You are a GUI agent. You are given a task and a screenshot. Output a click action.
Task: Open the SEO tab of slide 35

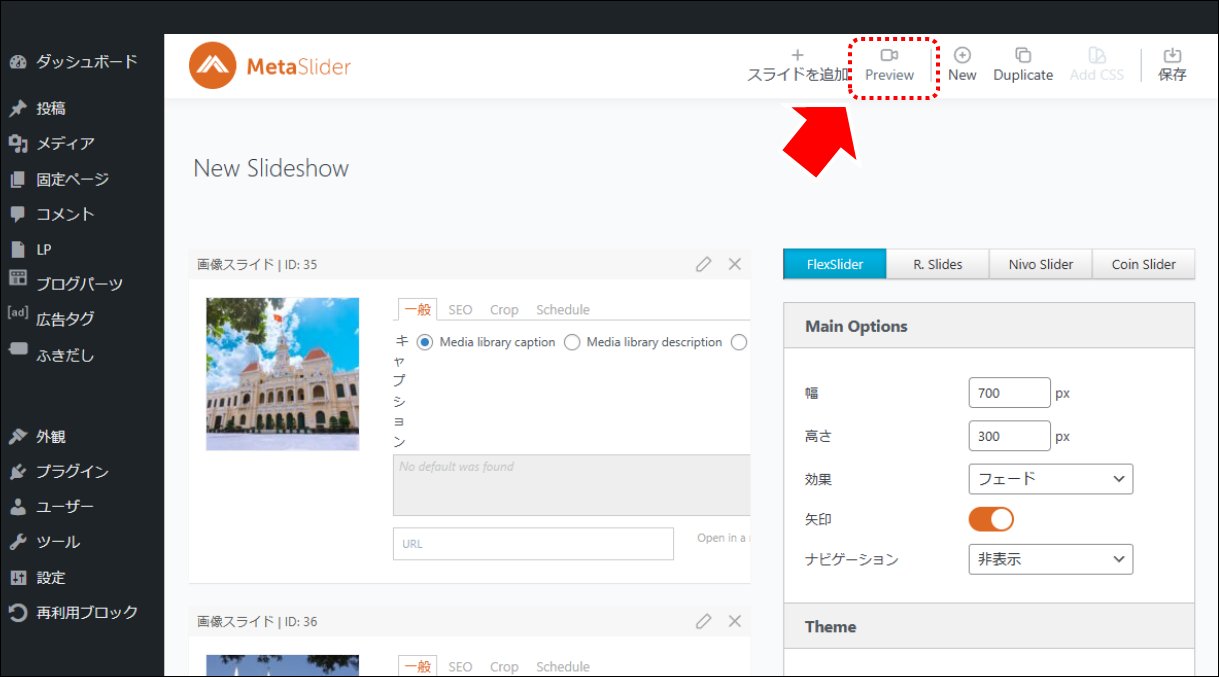(x=460, y=310)
